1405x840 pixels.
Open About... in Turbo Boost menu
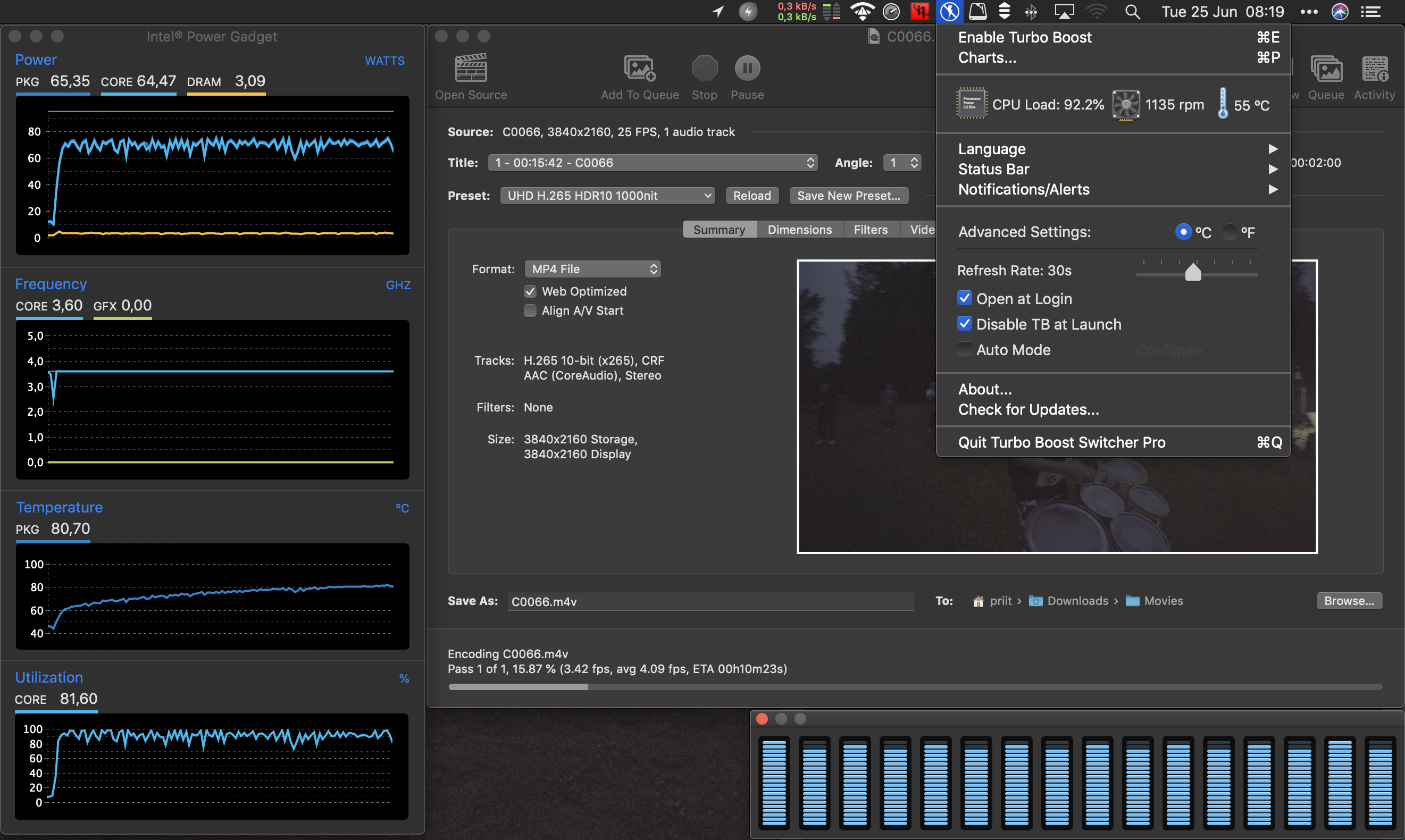point(1113,390)
